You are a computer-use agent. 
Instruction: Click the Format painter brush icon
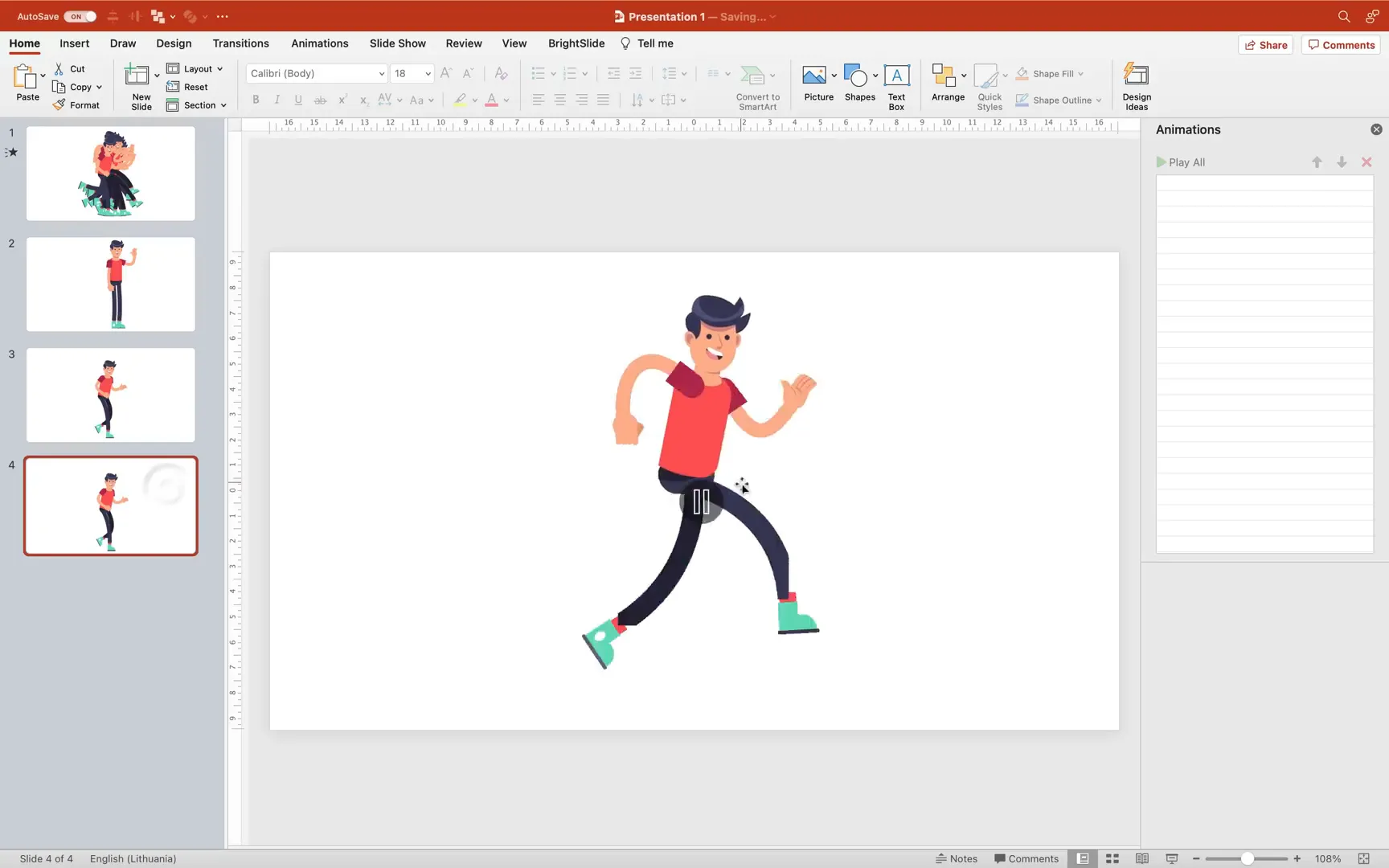coord(59,105)
